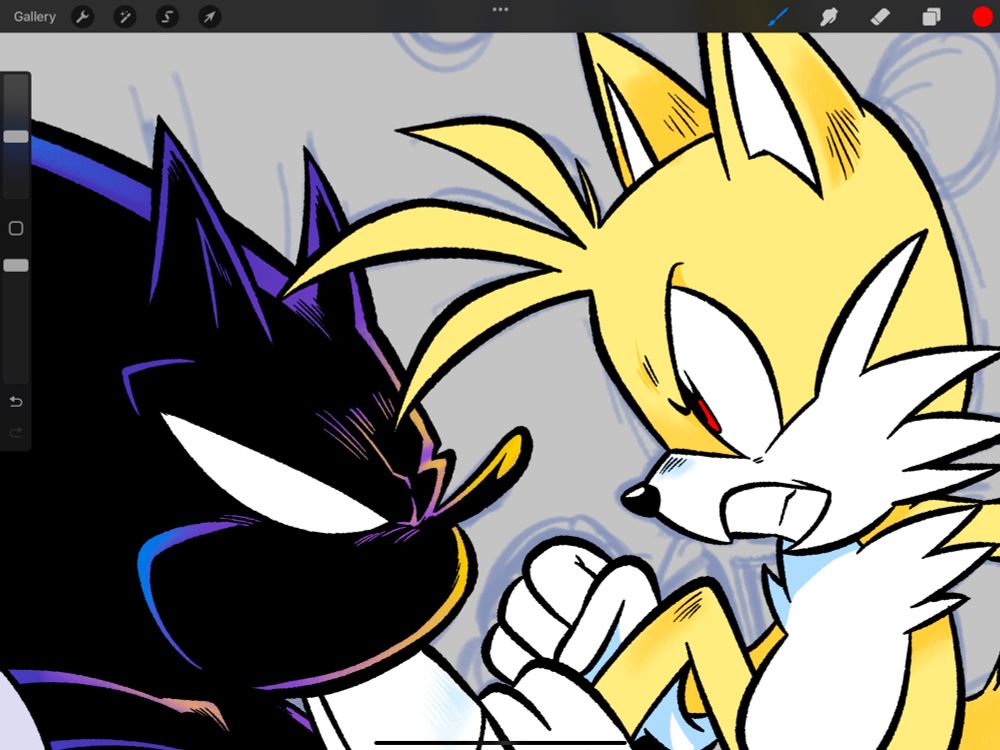The height and width of the screenshot is (750, 1000).
Task: Undo the last stroke
Action: coord(16,401)
